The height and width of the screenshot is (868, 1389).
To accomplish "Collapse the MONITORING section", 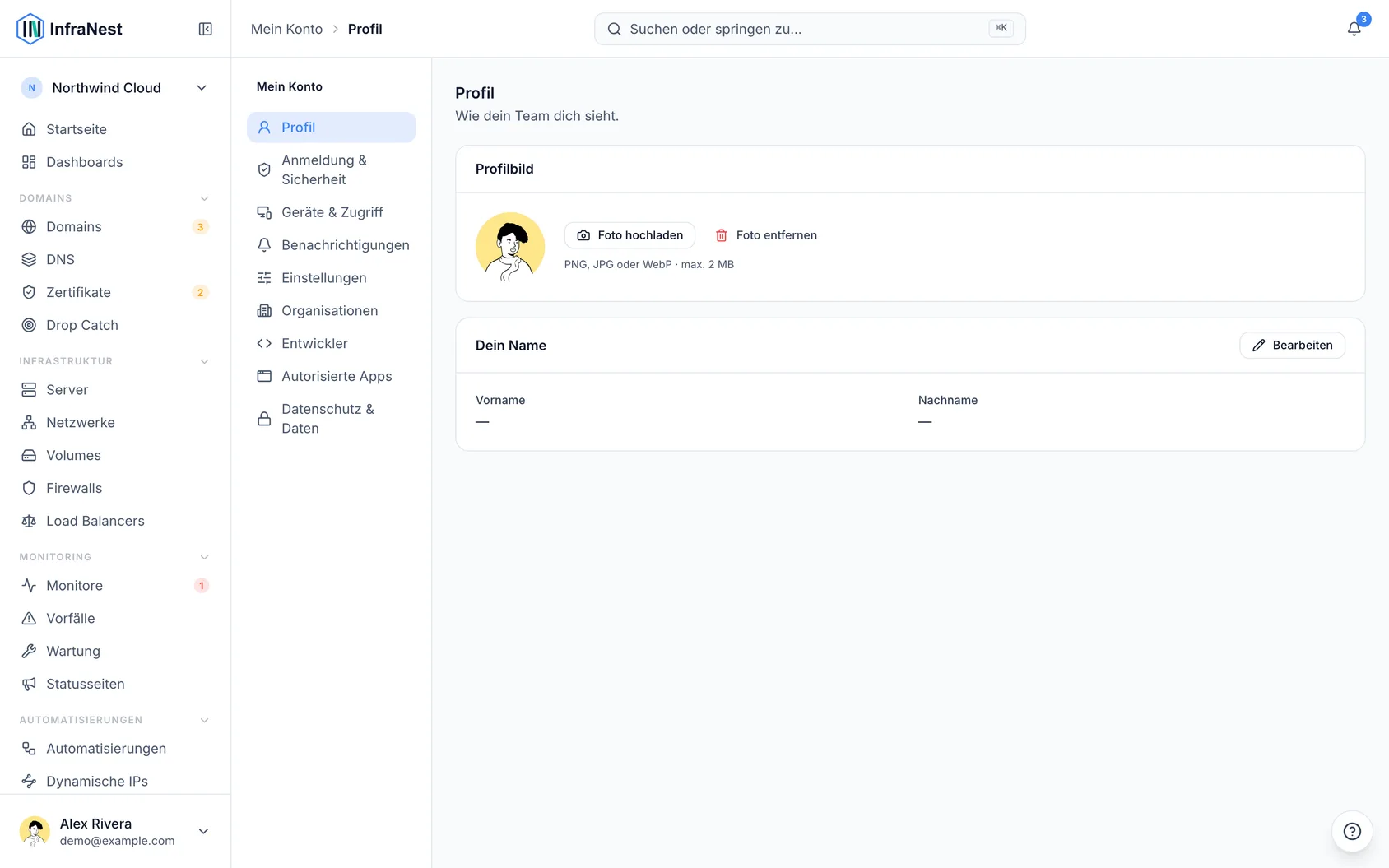I will click(x=204, y=557).
